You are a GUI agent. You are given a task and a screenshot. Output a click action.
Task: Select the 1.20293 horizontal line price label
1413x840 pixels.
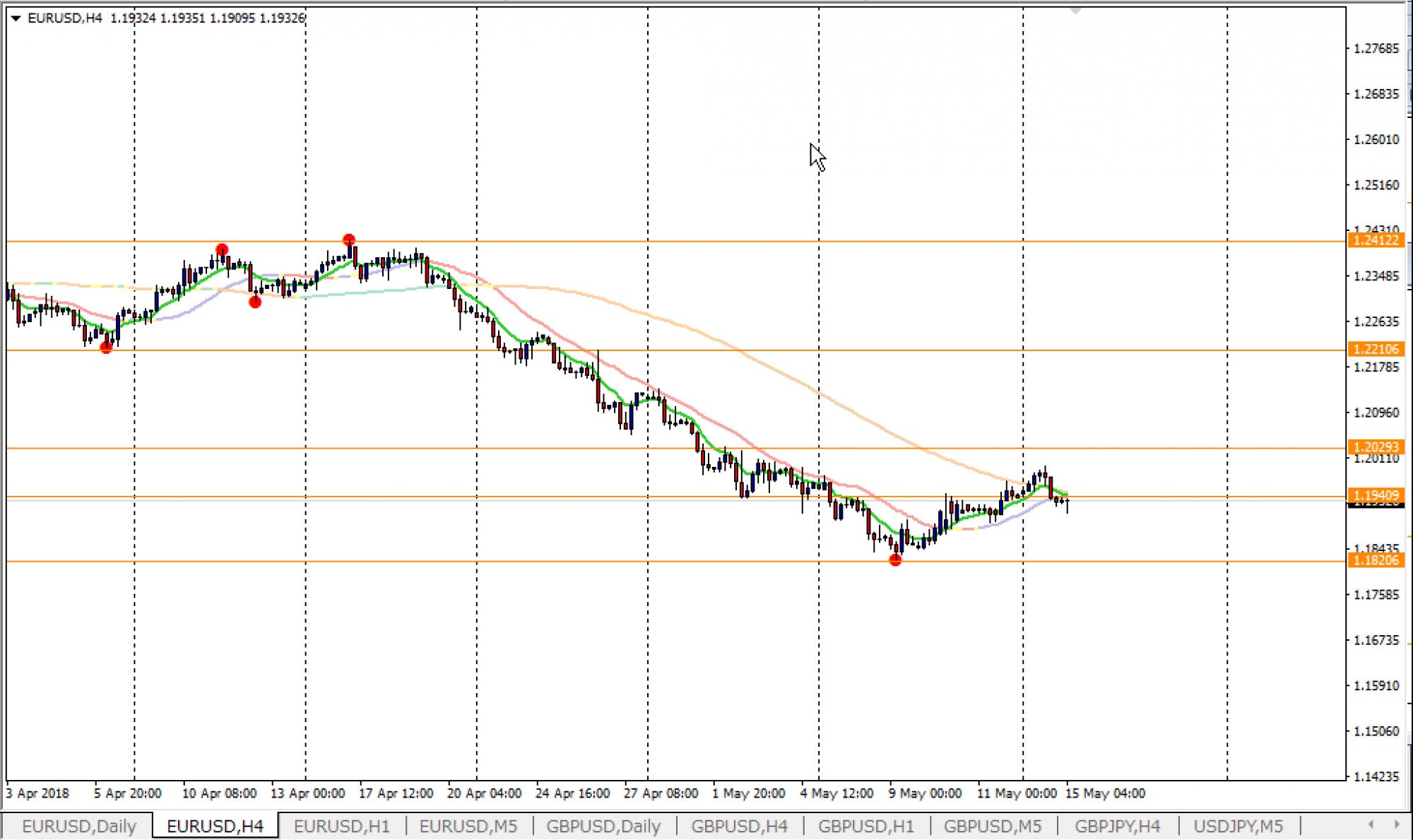[x=1376, y=447]
